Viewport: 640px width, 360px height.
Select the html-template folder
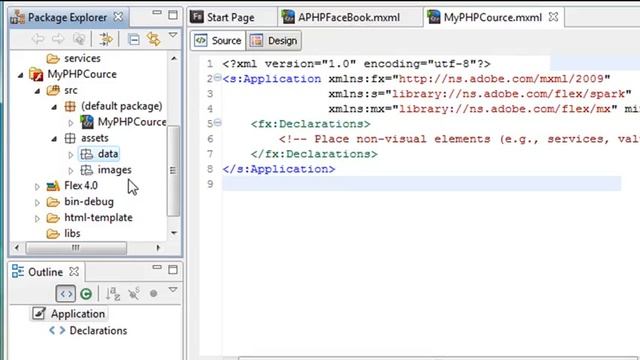[98, 218]
